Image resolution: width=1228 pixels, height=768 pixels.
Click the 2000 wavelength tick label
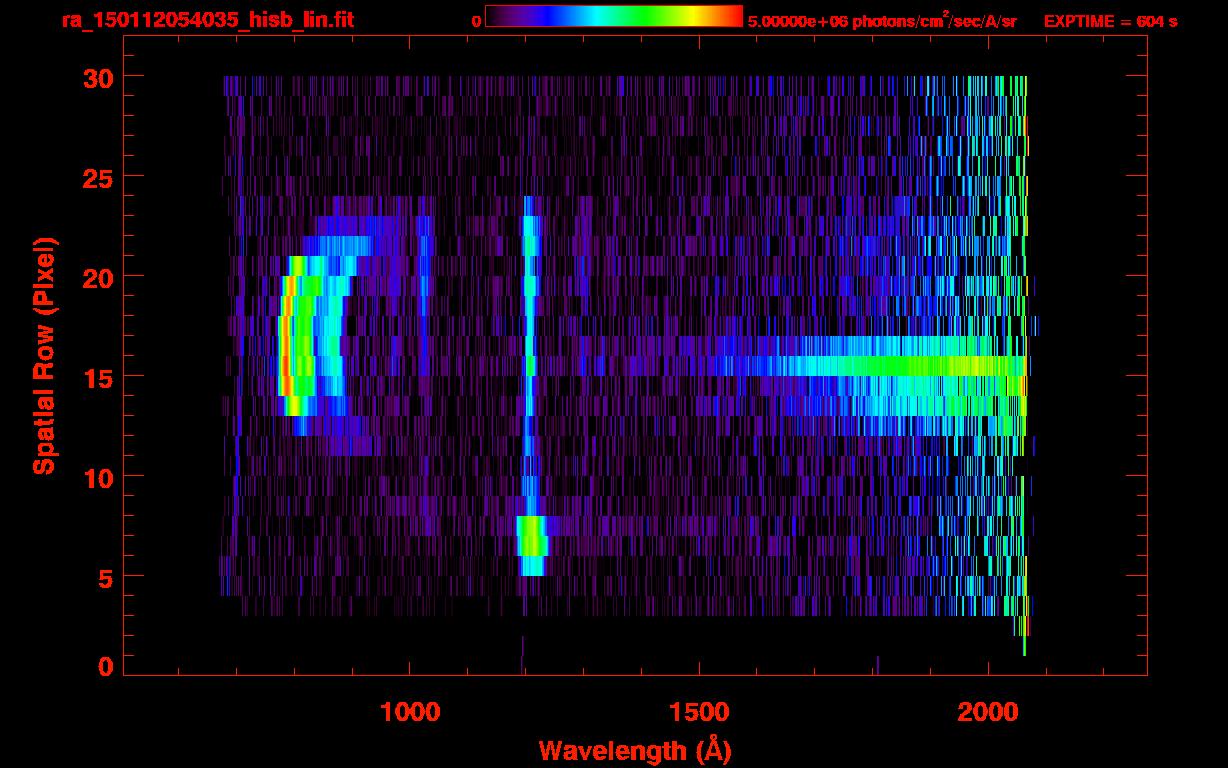(988, 712)
